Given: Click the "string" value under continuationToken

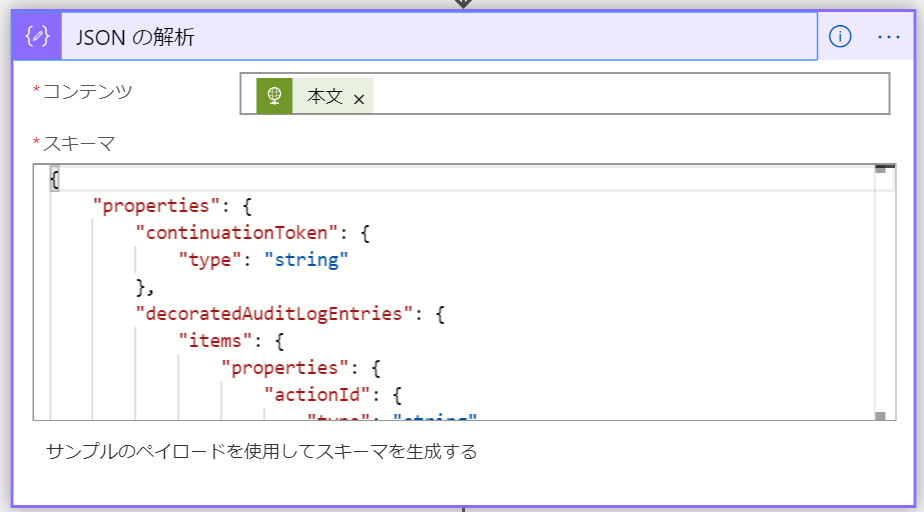Looking at the screenshot, I should 306,260.
